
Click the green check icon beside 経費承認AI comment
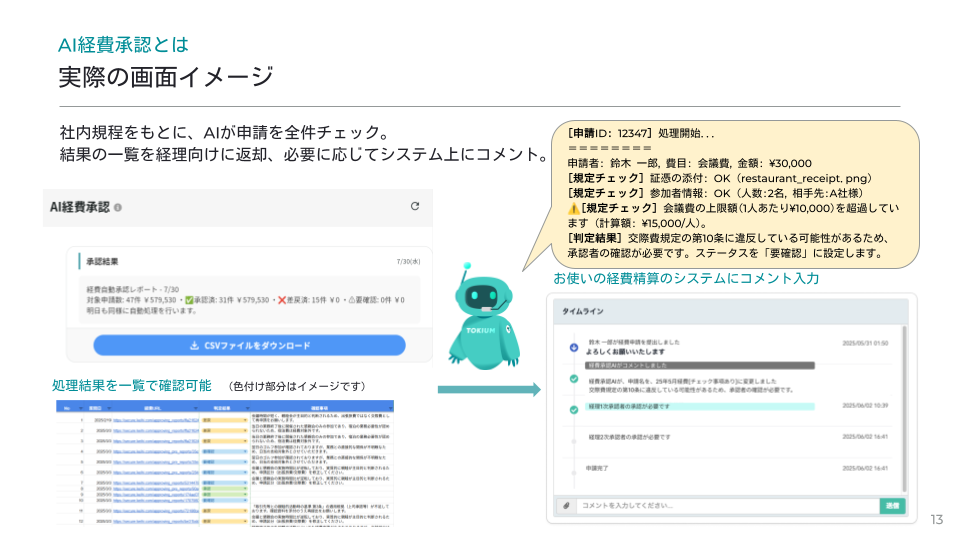tap(573, 379)
